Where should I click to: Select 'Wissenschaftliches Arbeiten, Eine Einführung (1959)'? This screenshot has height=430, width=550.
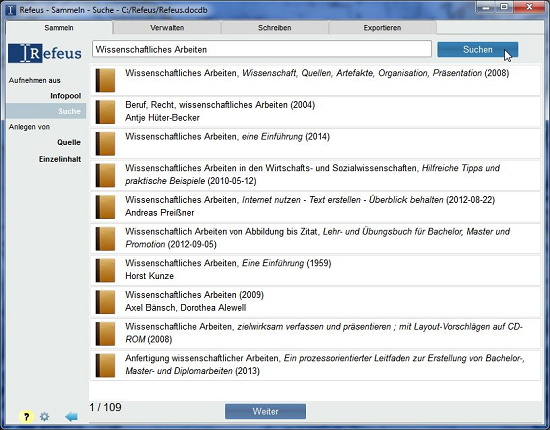[315, 270]
